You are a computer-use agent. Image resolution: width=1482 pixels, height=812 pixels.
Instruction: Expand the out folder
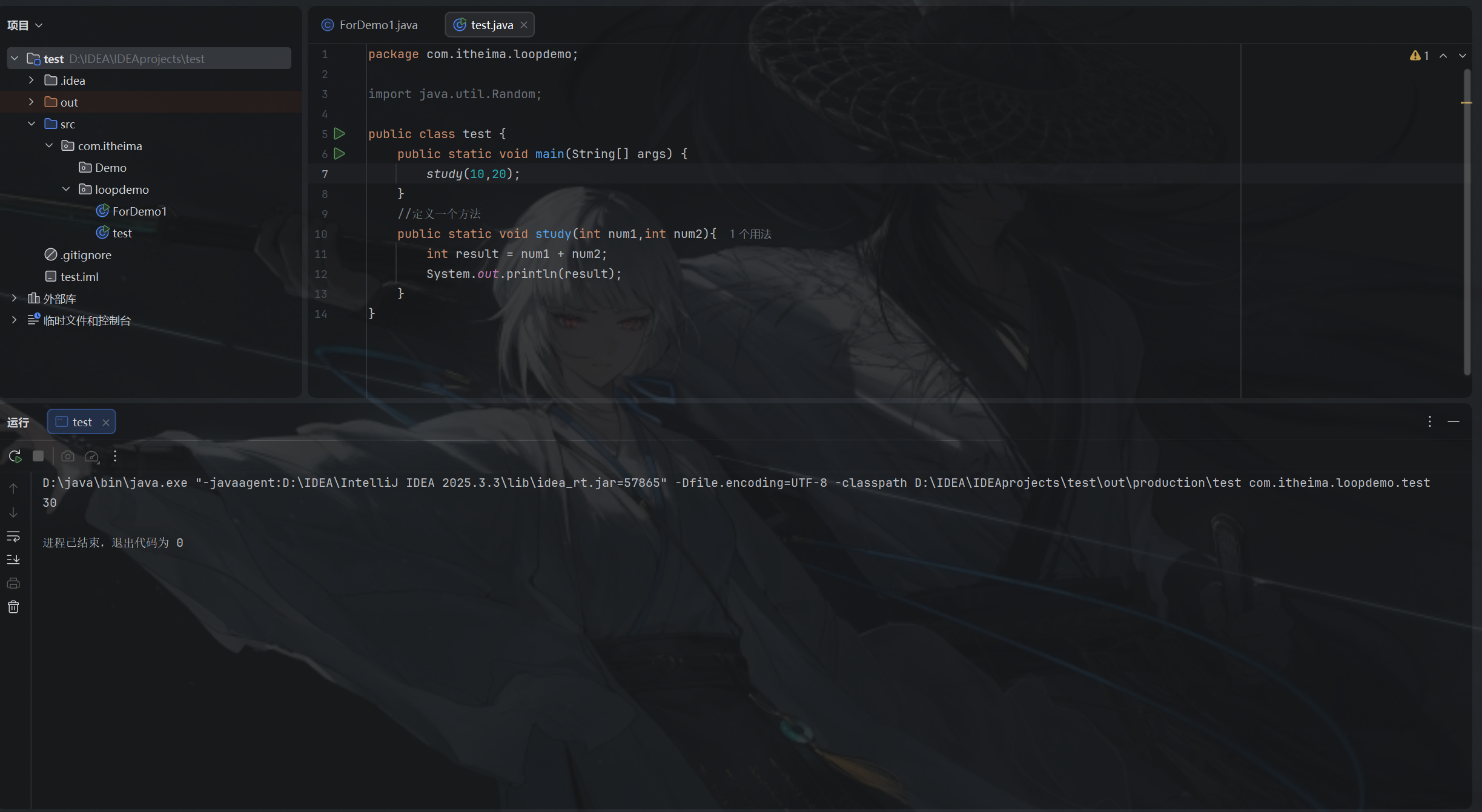click(x=31, y=102)
